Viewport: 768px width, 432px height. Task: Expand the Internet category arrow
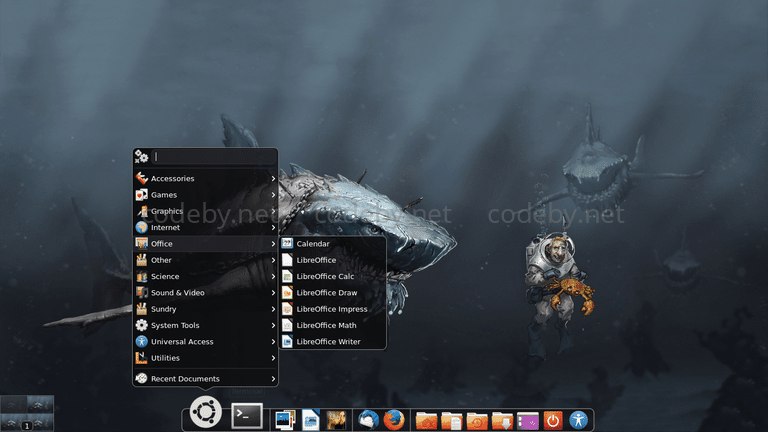tap(273, 228)
